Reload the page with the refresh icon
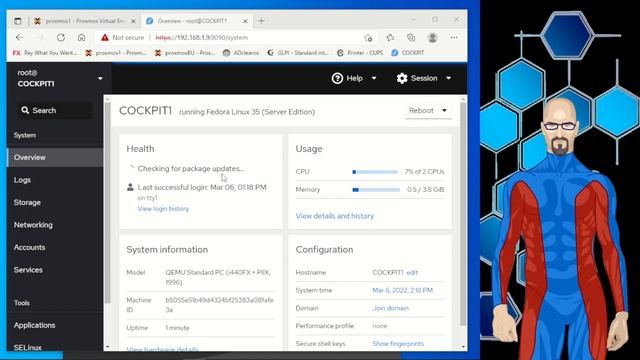This screenshot has height=360, width=640. pyautogui.click(x=61, y=37)
